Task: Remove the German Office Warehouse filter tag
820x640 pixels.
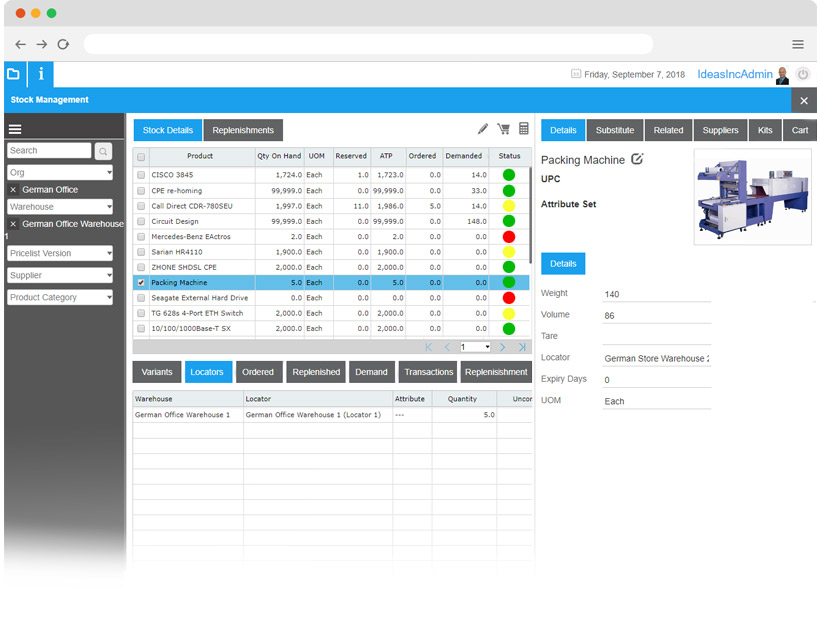Action: click(x=13, y=224)
